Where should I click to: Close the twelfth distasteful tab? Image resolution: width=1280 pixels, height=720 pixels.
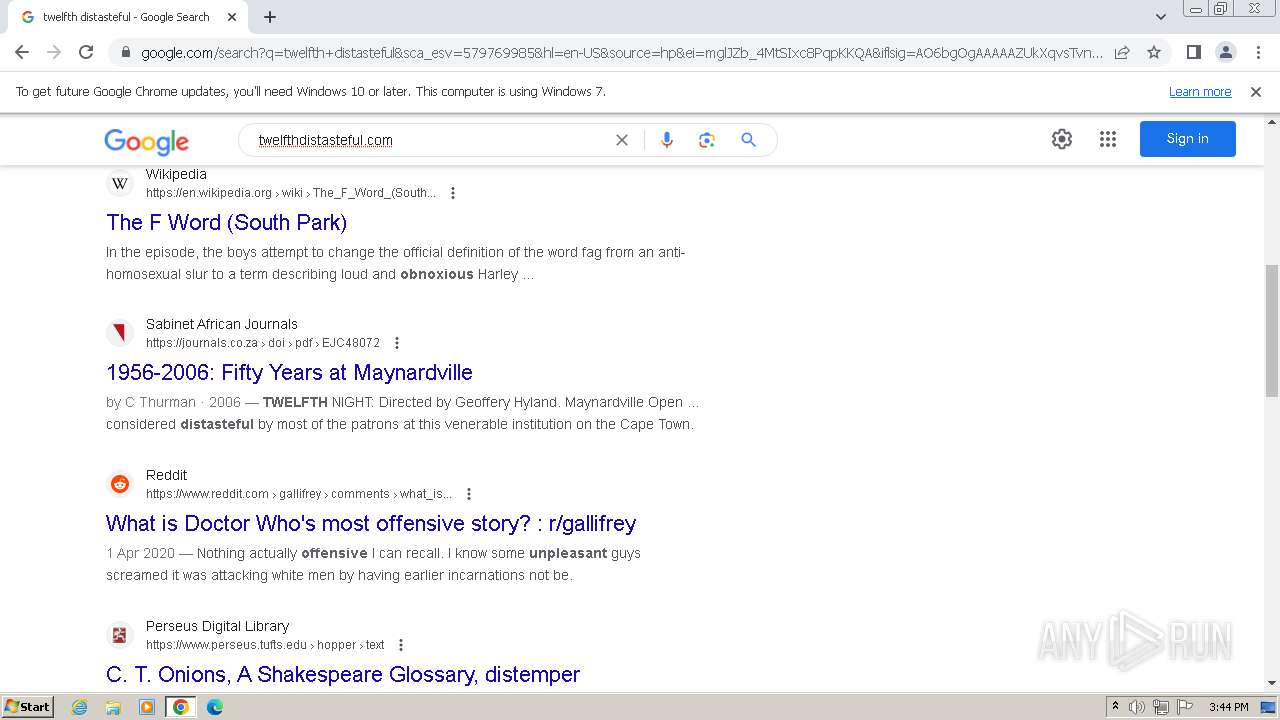coord(232,17)
